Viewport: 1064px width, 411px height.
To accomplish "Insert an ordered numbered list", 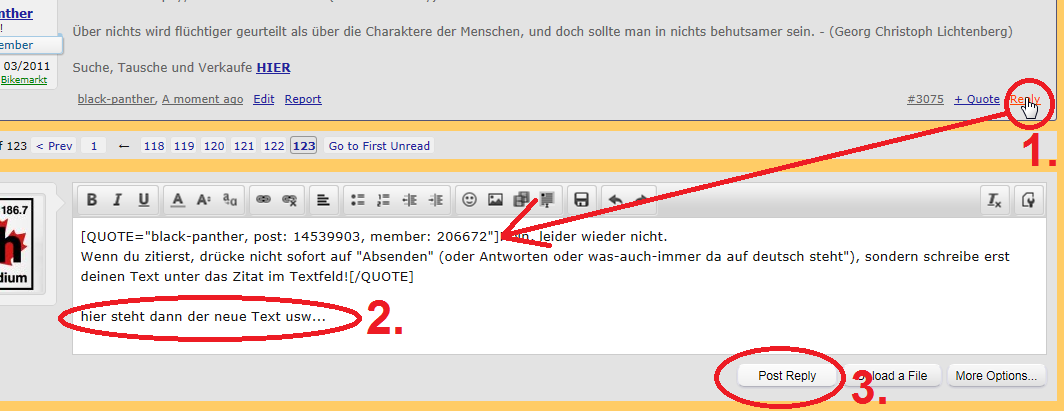I will pyautogui.click(x=383, y=199).
